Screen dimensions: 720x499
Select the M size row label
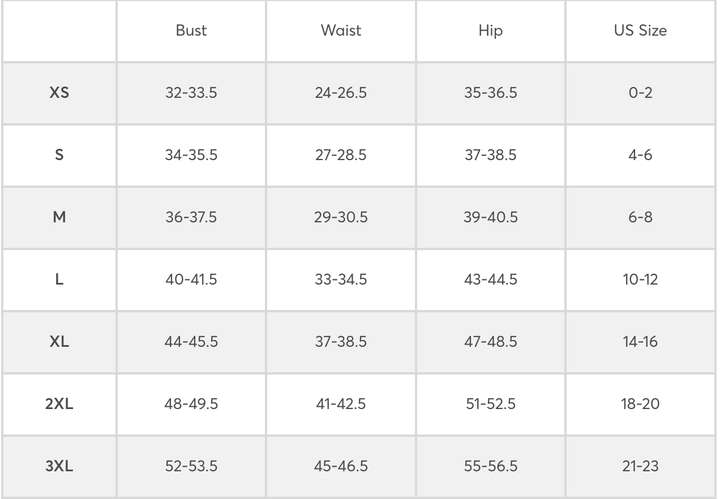(x=59, y=217)
